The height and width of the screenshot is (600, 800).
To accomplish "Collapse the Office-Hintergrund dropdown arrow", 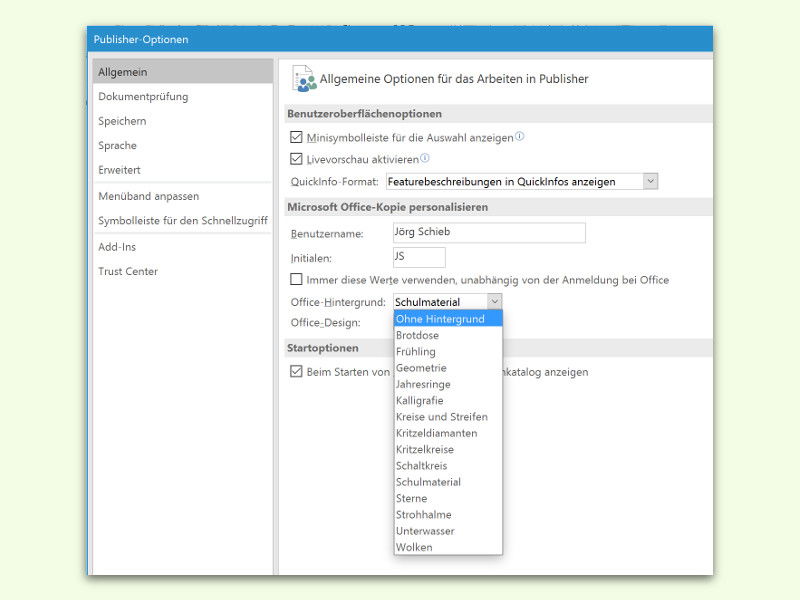I will pos(494,302).
